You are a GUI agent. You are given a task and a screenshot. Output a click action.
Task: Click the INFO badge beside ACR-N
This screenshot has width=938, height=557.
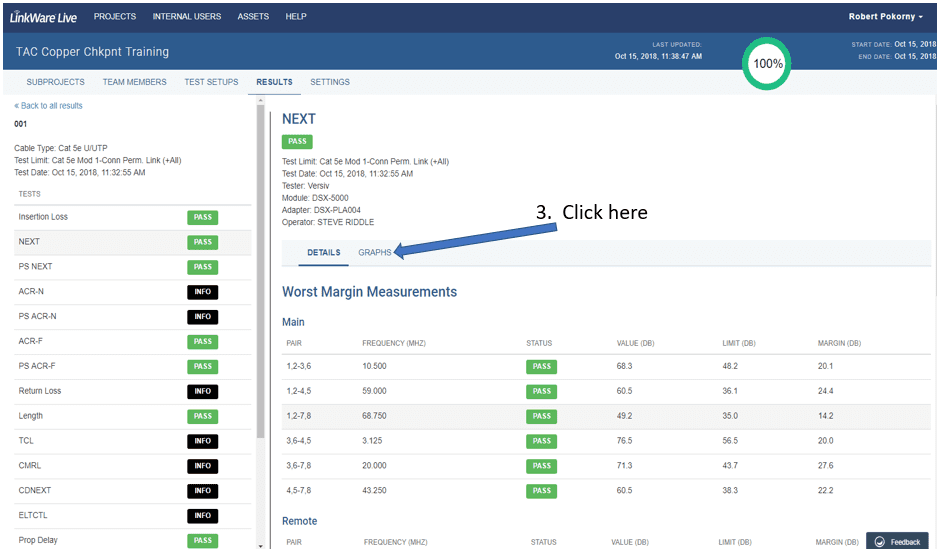[x=202, y=292]
